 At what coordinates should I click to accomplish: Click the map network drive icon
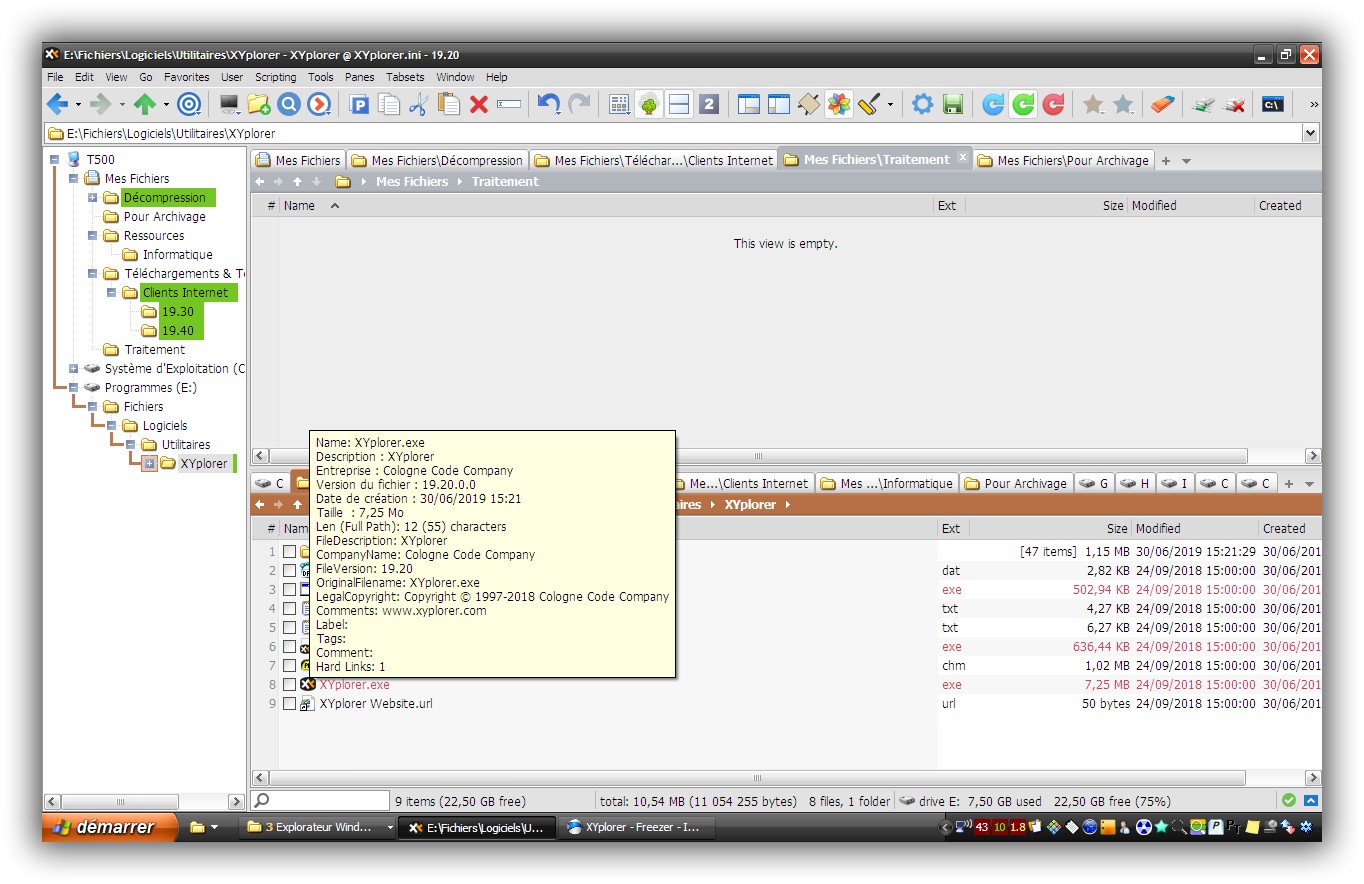[1205, 103]
